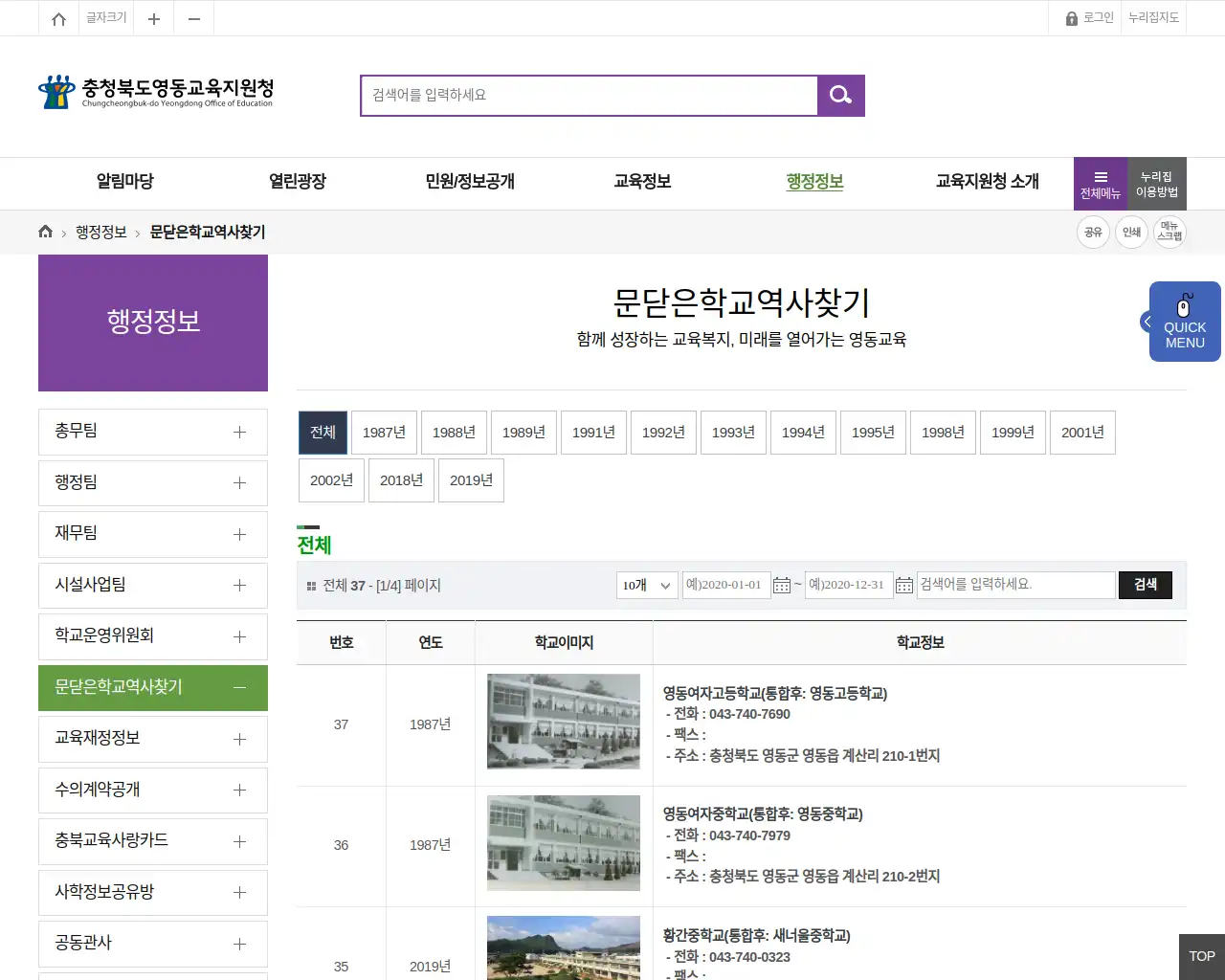
Task: Expand the 학교운영위원회 sidebar menu
Action: tap(153, 636)
